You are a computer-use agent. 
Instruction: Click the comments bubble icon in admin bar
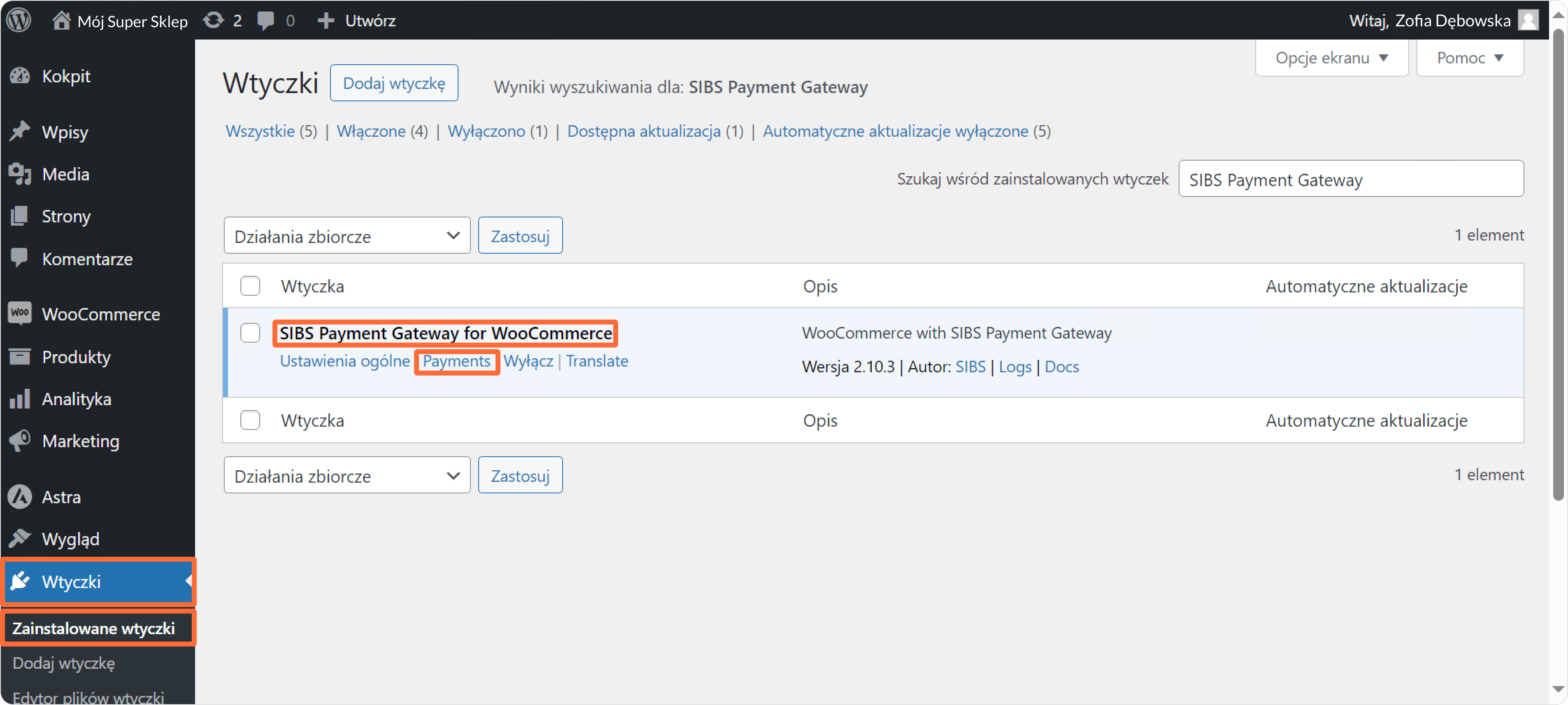pos(265,20)
